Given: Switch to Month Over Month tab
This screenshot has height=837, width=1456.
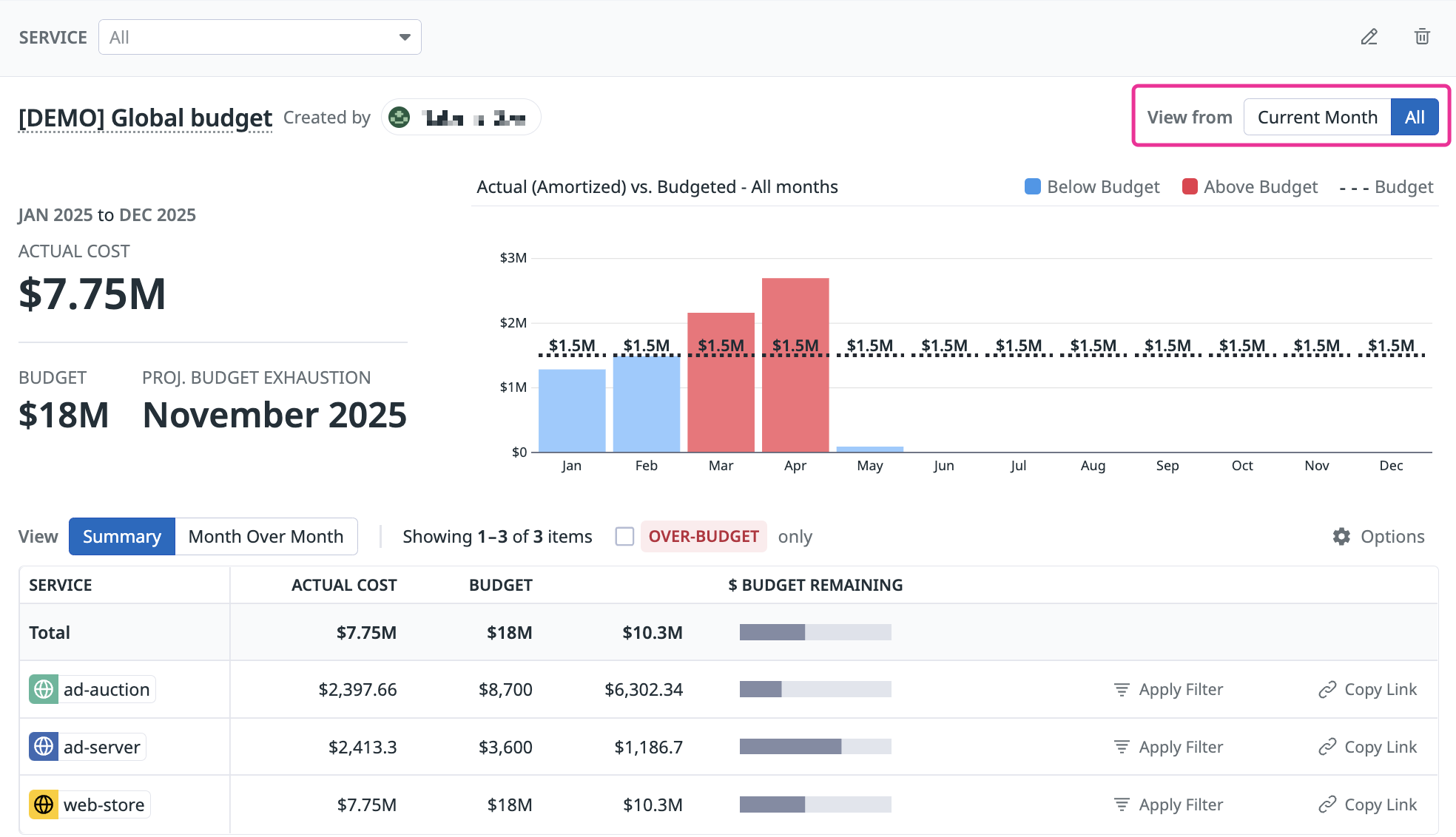Looking at the screenshot, I should [266, 537].
